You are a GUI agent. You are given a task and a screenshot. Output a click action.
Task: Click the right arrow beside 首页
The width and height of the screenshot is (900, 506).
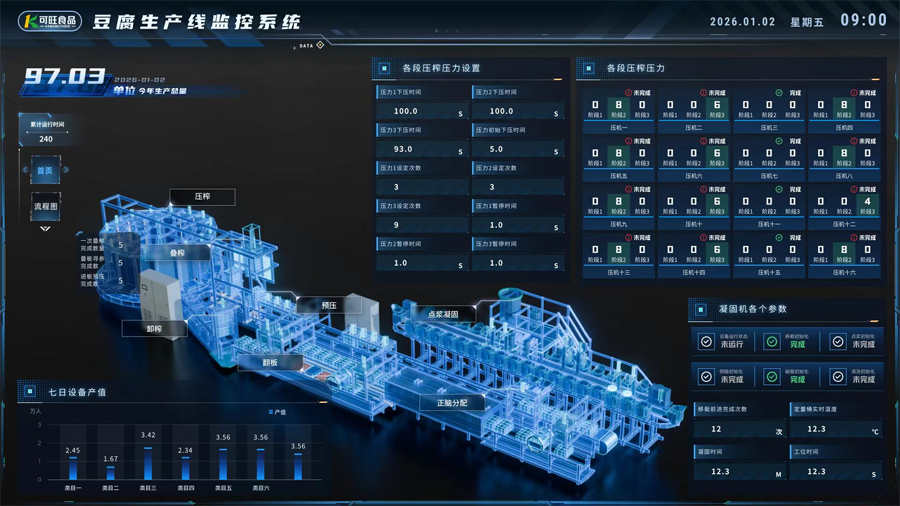pyautogui.click(x=66, y=170)
